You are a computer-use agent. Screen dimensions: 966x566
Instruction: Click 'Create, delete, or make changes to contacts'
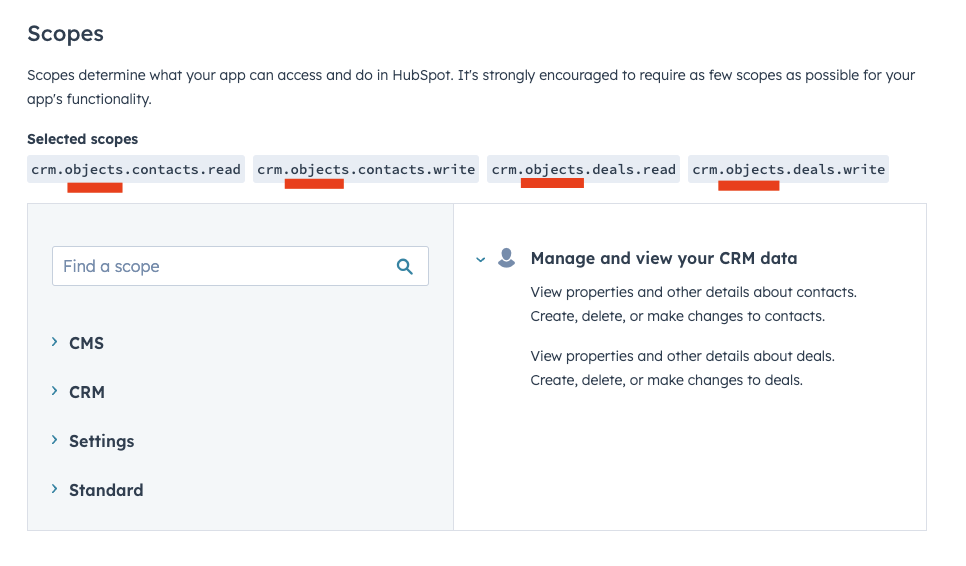[x=678, y=316]
